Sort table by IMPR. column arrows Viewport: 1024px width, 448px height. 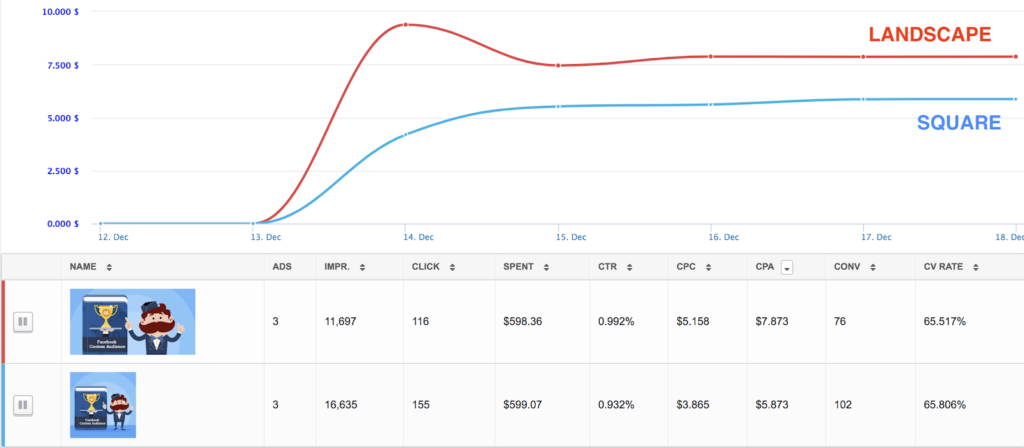(362, 267)
